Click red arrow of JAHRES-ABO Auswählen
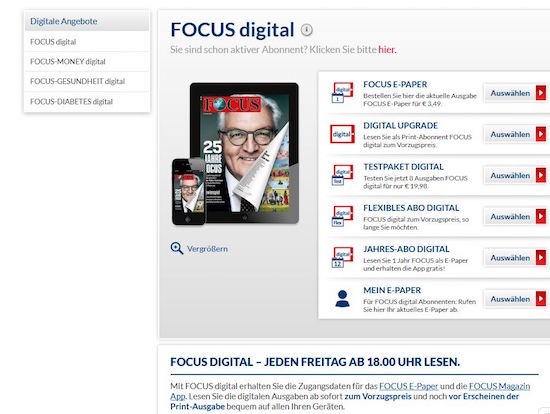550x414 pixels. click(541, 258)
